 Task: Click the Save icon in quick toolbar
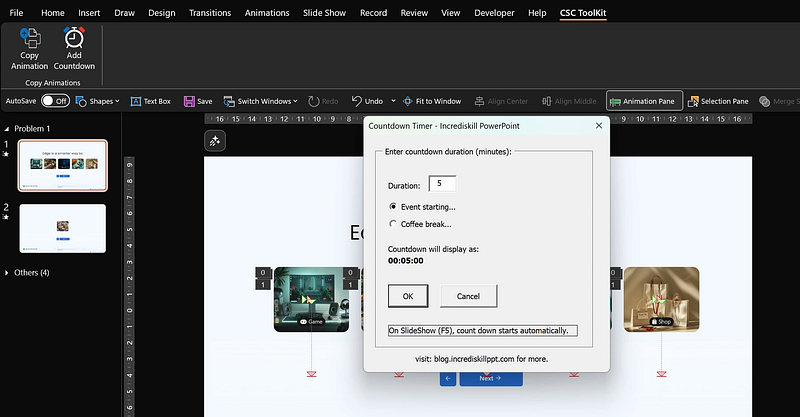[189, 101]
